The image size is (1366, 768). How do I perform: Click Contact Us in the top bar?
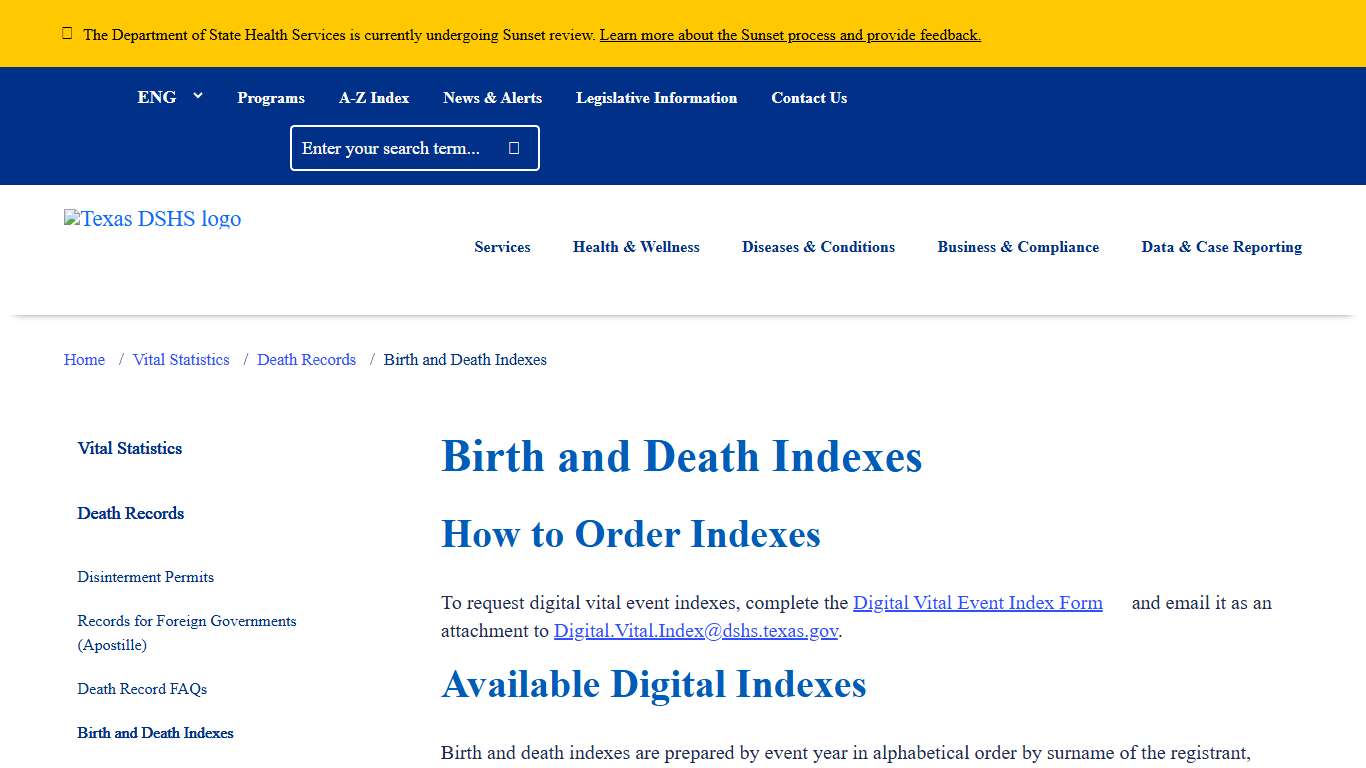tap(809, 98)
